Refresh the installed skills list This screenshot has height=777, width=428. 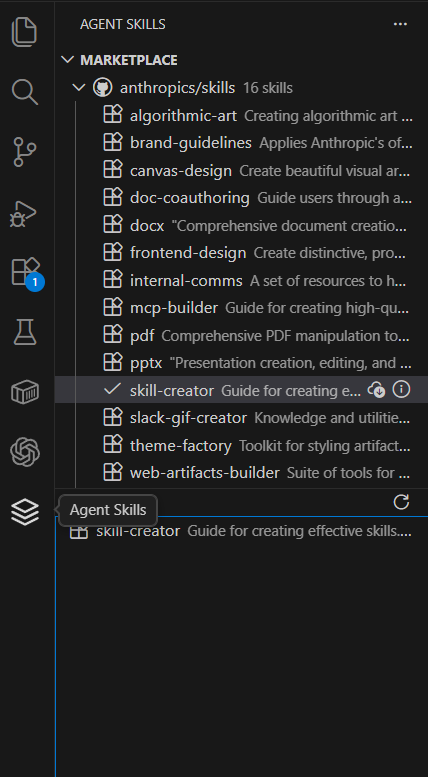click(x=401, y=502)
